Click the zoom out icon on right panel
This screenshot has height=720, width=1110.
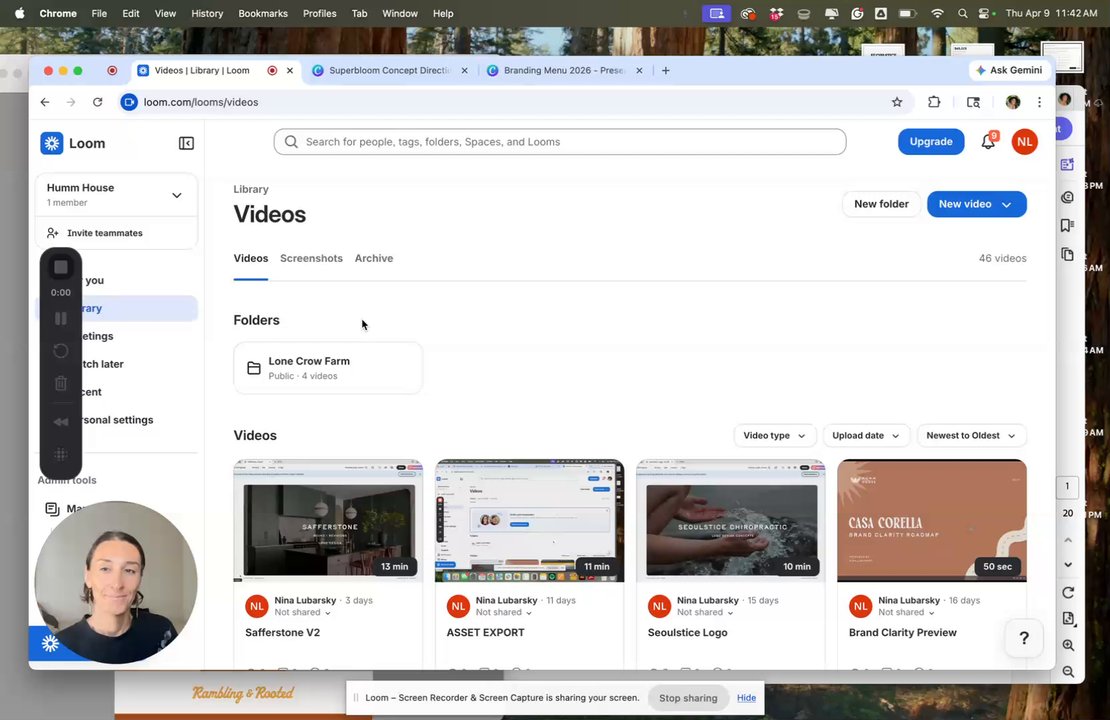[1068, 671]
